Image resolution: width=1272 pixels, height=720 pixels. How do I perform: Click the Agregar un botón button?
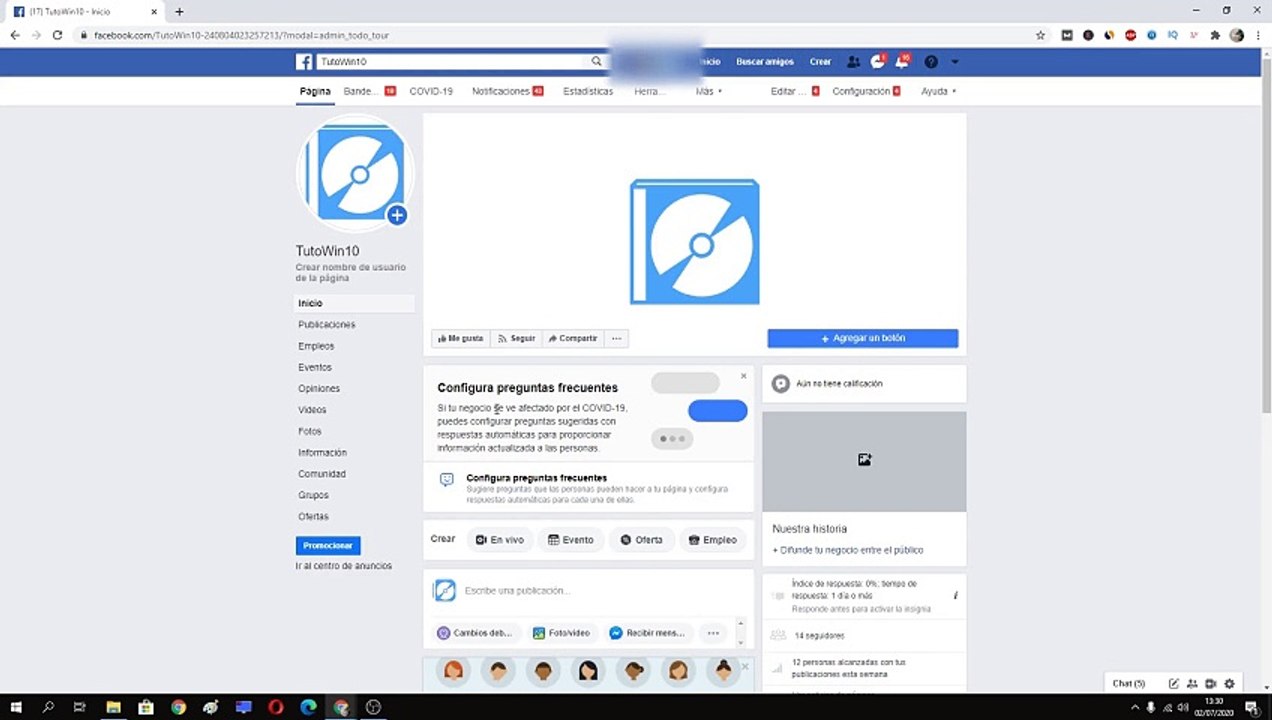click(863, 339)
